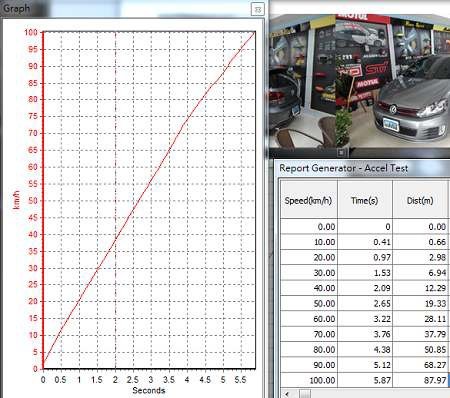Viewport: 450px width, 398px height.
Task: Click the Seconds axis label
Action: pyautogui.click(x=149, y=390)
